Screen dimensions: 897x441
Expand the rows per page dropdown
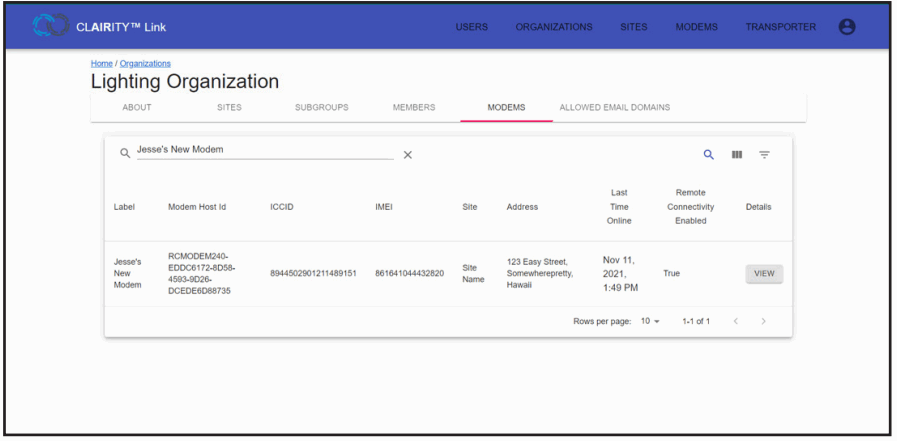pos(650,321)
